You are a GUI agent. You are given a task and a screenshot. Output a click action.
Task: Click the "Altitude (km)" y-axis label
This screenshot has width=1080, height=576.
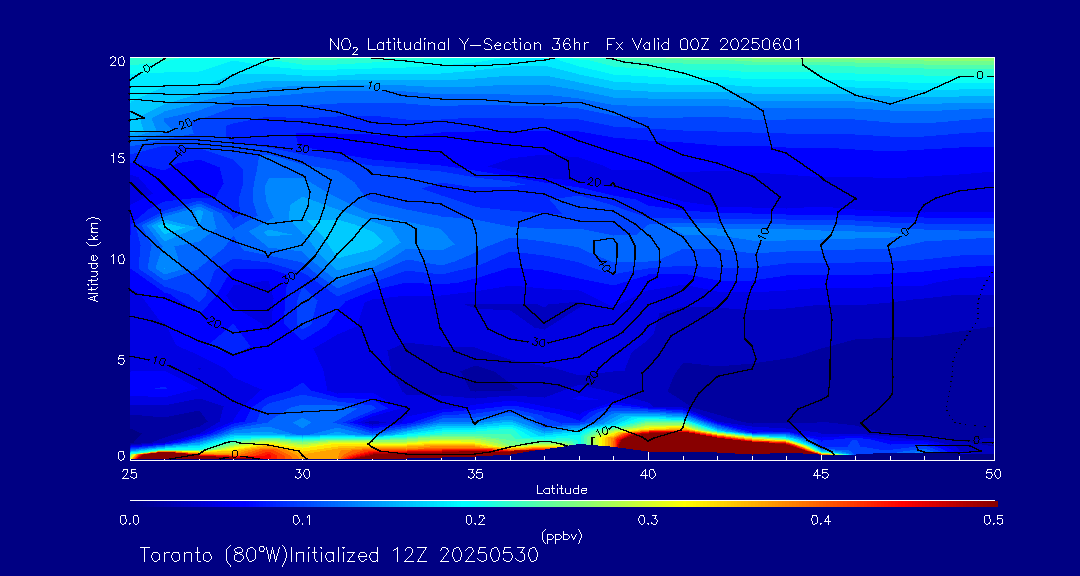point(94,260)
